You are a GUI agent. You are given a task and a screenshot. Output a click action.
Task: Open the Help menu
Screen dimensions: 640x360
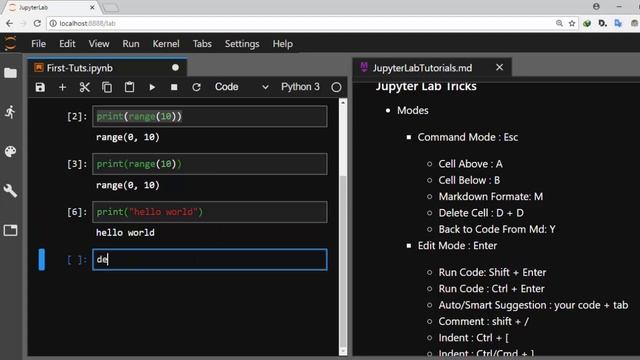pos(282,44)
